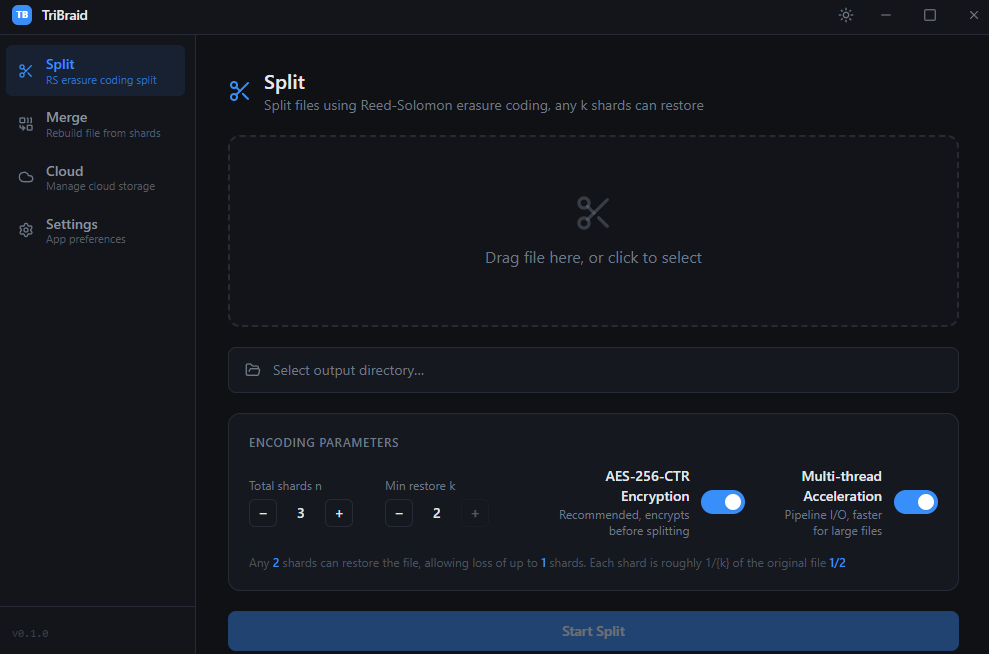Click the Select output directory field
This screenshot has height=654, width=989.
coord(593,370)
